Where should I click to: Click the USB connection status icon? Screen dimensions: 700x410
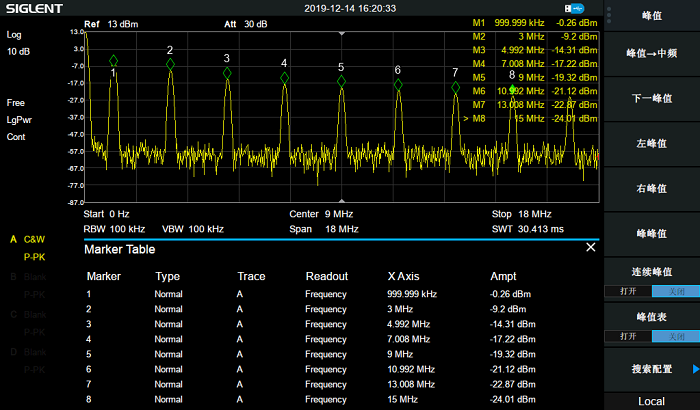pyautogui.click(x=574, y=8)
